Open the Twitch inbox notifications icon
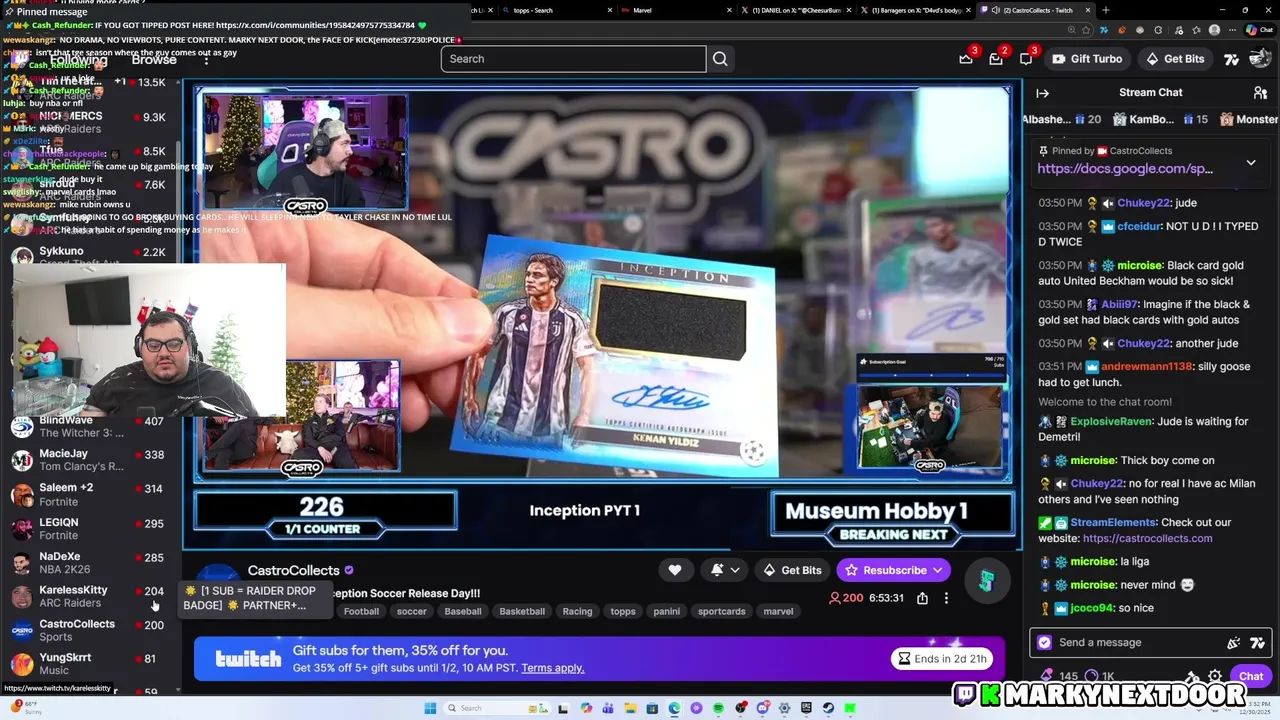Screen dimensions: 1280x720 click(996, 59)
